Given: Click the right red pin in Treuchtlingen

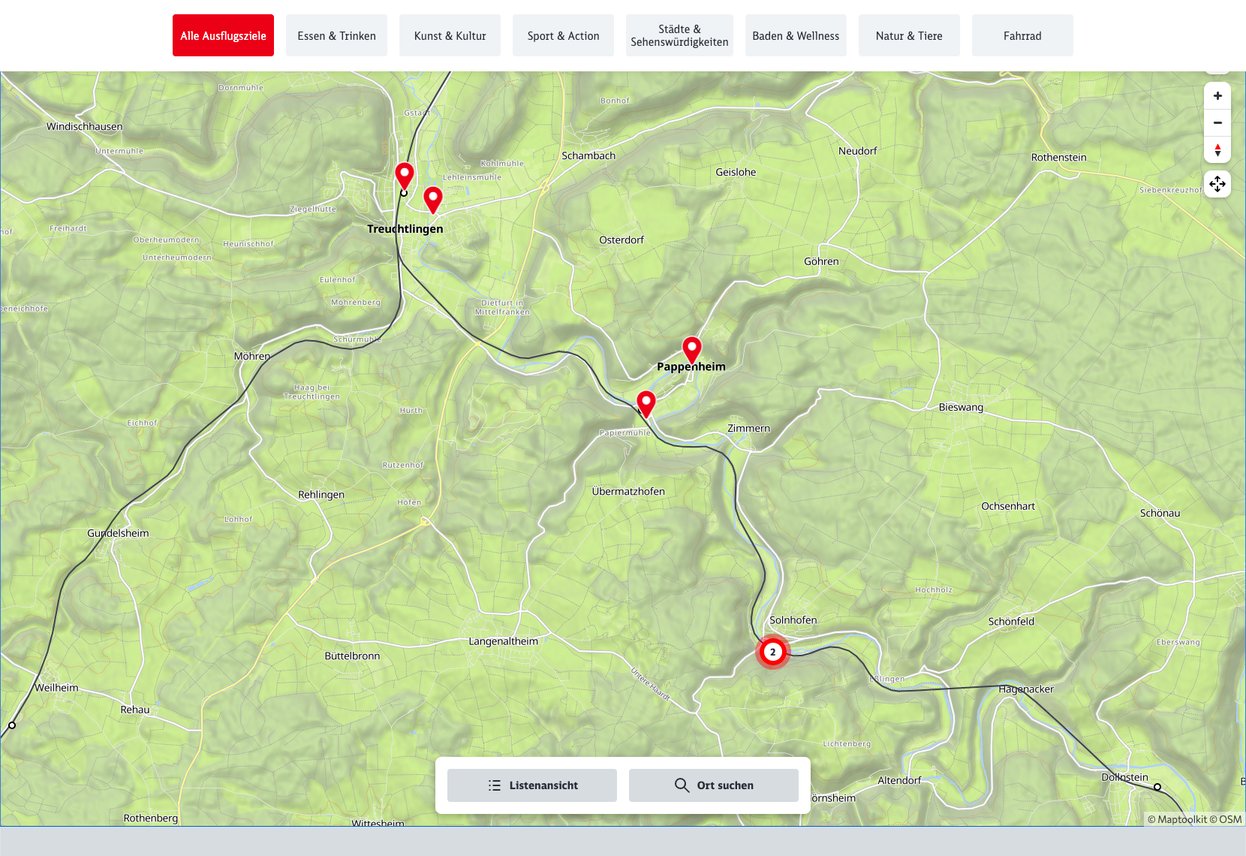Looking at the screenshot, I should pyautogui.click(x=433, y=198).
